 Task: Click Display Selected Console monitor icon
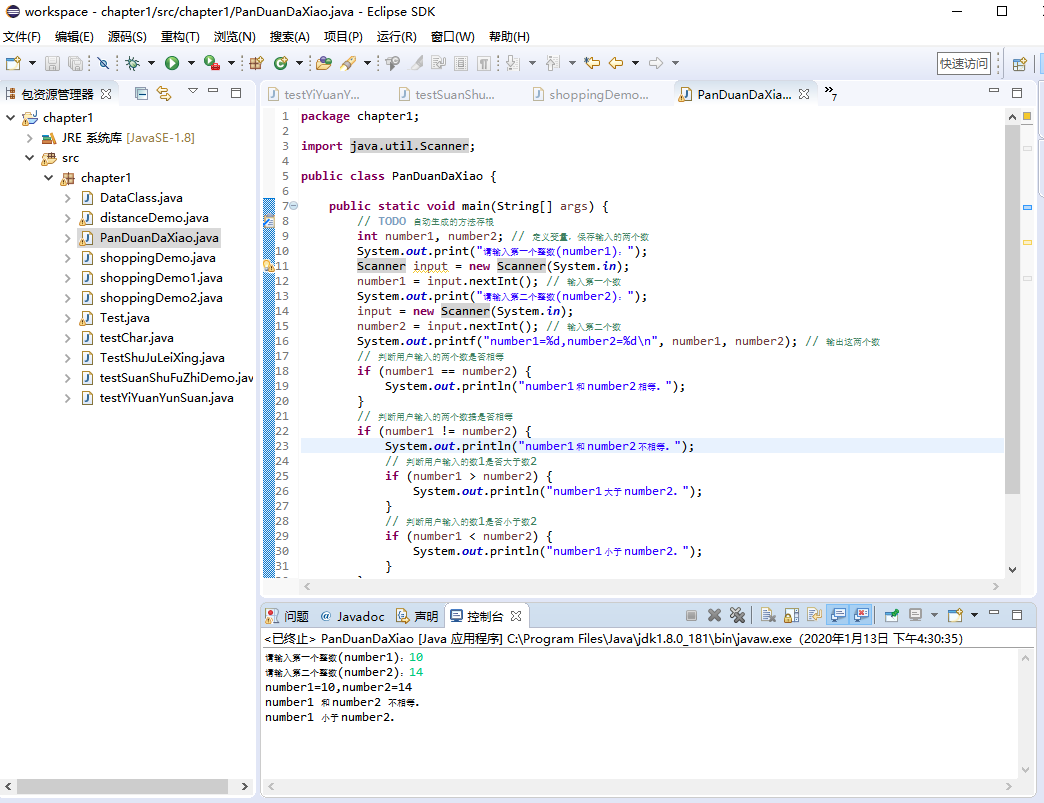916,615
